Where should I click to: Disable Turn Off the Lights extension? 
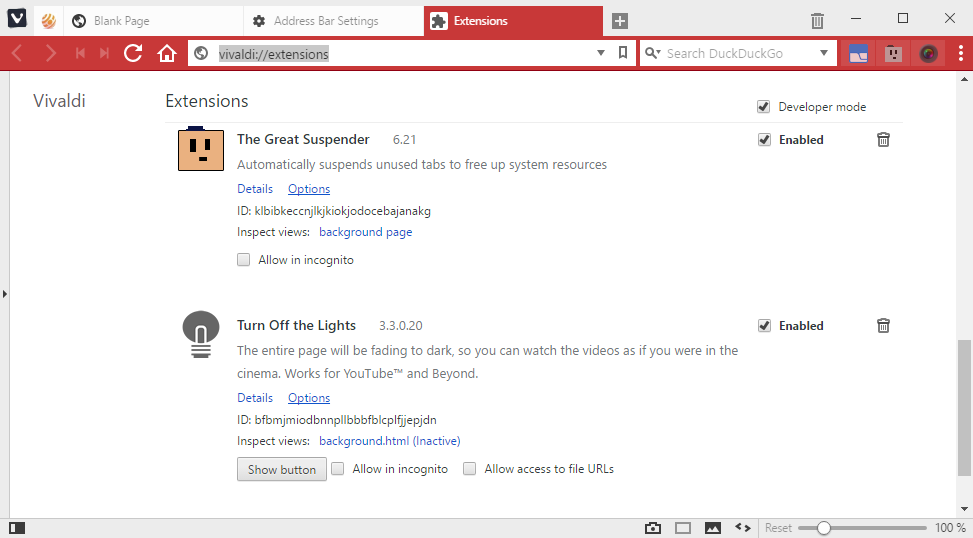click(x=764, y=326)
